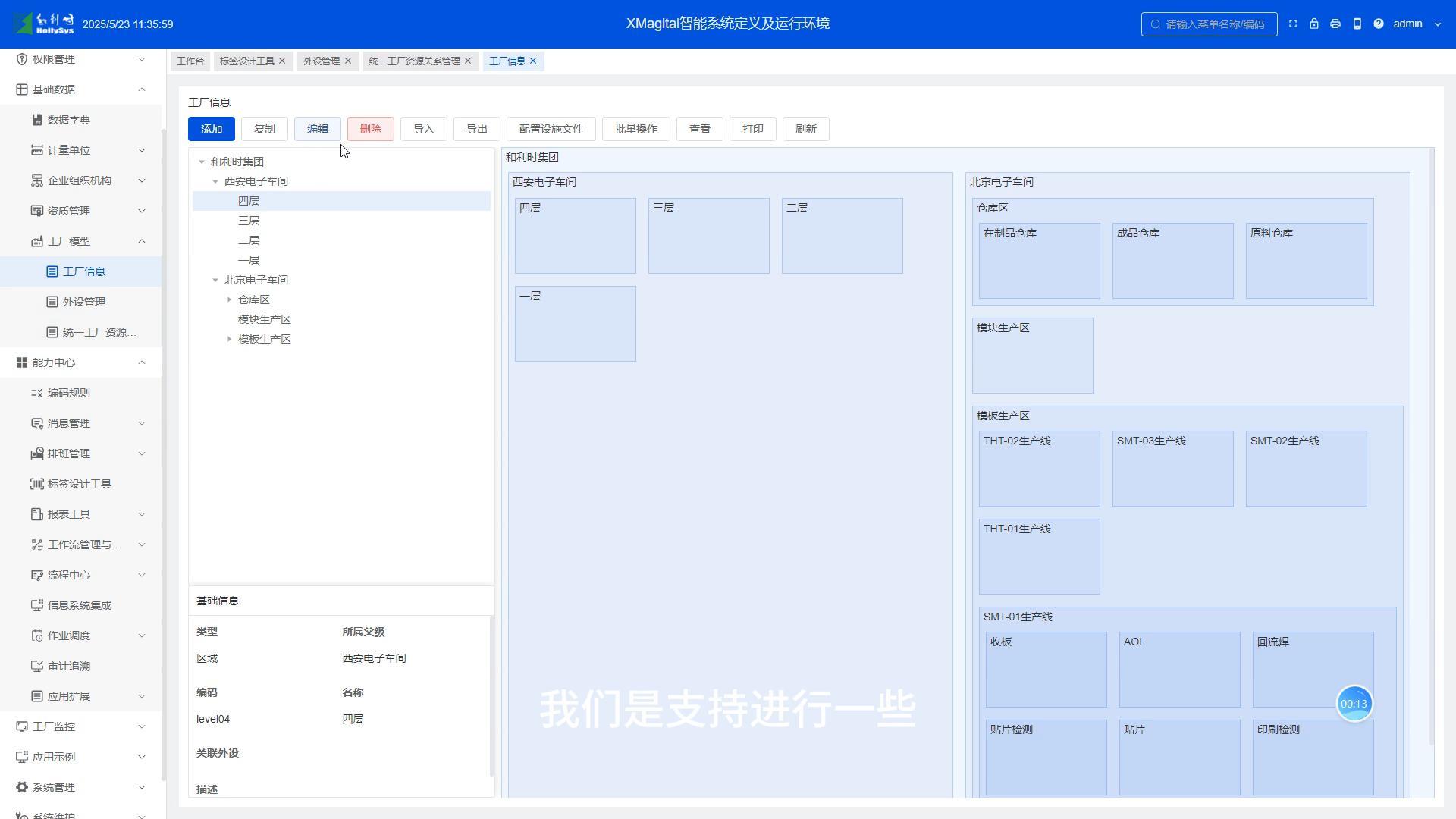Click the 外设管理 sidebar document icon
This screenshot has width=1456, height=819.
tap(52, 302)
